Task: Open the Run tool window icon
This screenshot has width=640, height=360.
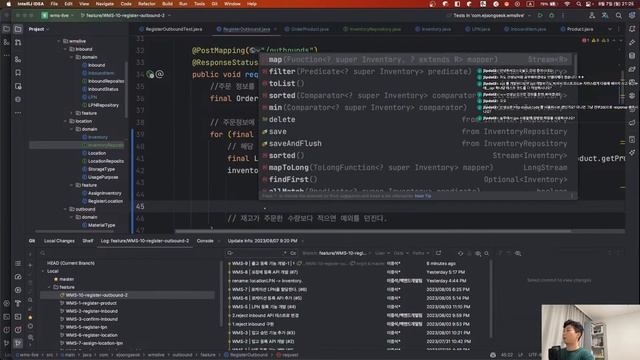Action: 18,290
